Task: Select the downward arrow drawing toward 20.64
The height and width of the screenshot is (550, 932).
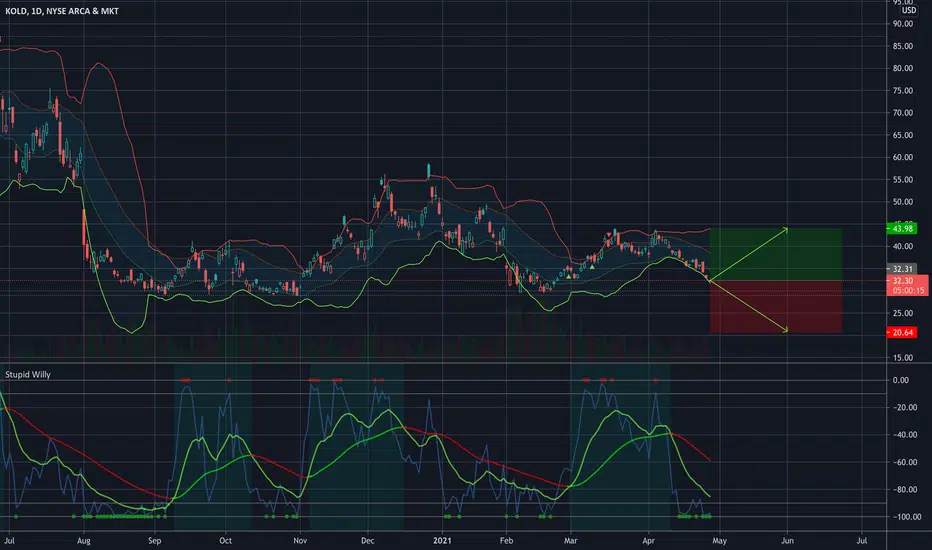Action: (749, 306)
